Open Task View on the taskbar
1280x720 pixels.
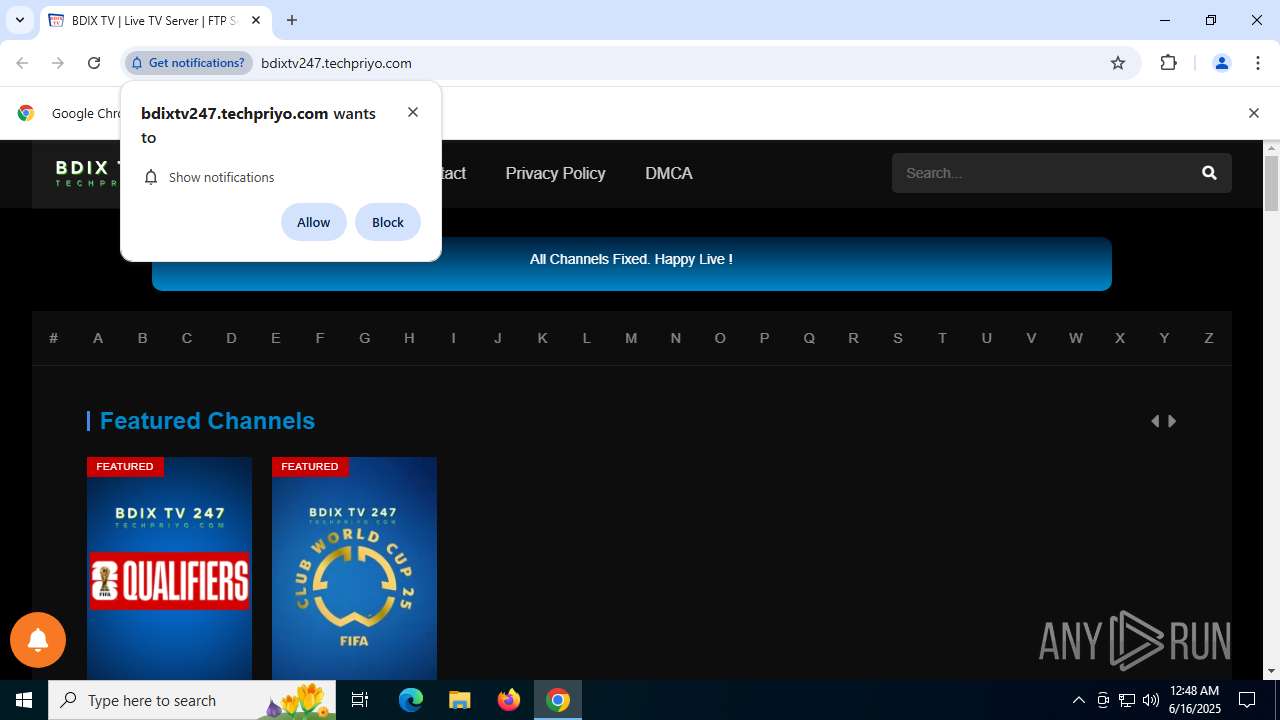click(360, 700)
